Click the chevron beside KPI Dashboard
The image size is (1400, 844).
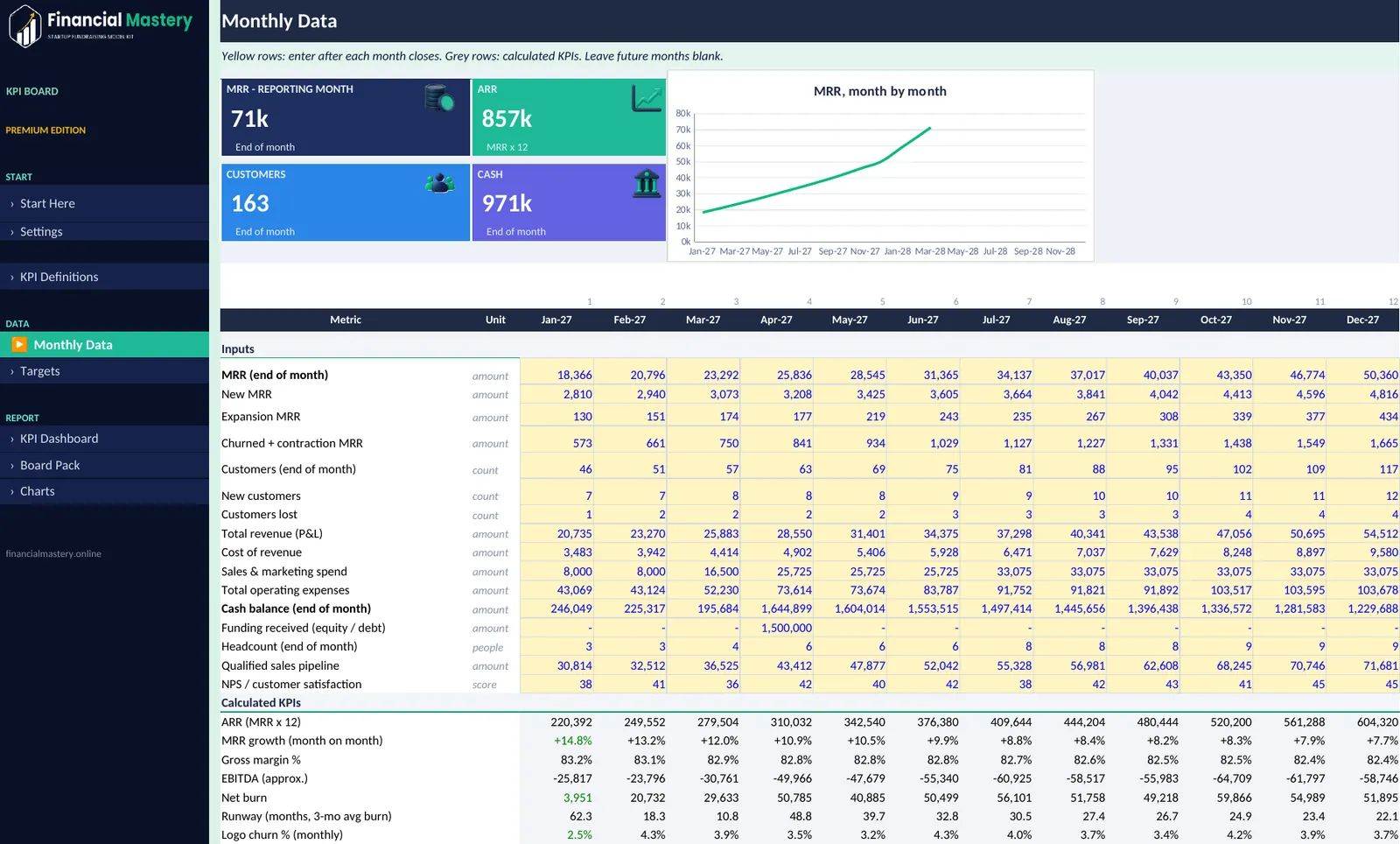[11, 440]
